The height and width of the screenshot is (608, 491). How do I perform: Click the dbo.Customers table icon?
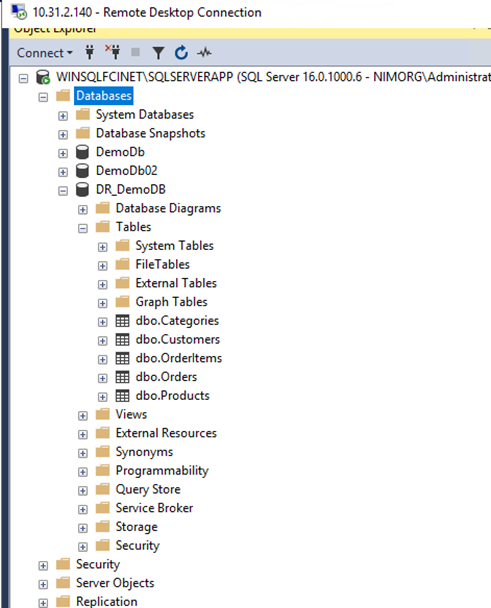pyautogui.click(x=123, y=340)
